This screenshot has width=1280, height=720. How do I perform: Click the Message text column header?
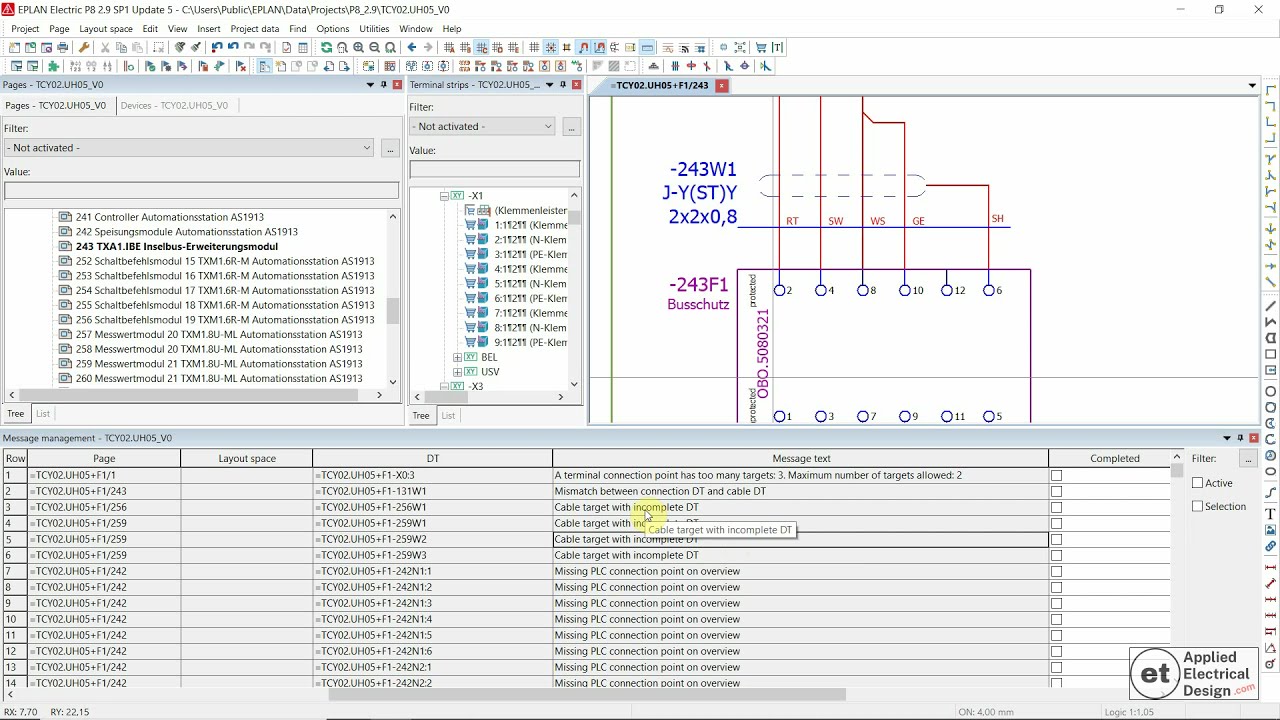click(801, 459)
